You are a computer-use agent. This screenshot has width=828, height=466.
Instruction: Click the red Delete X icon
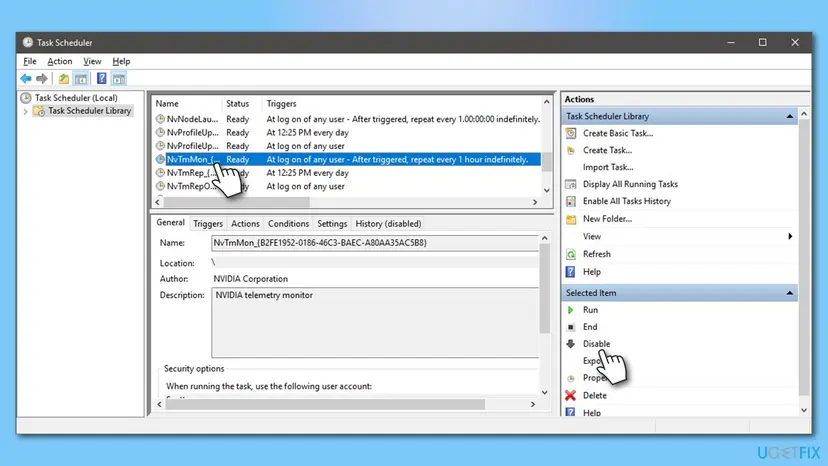[570, 395]
